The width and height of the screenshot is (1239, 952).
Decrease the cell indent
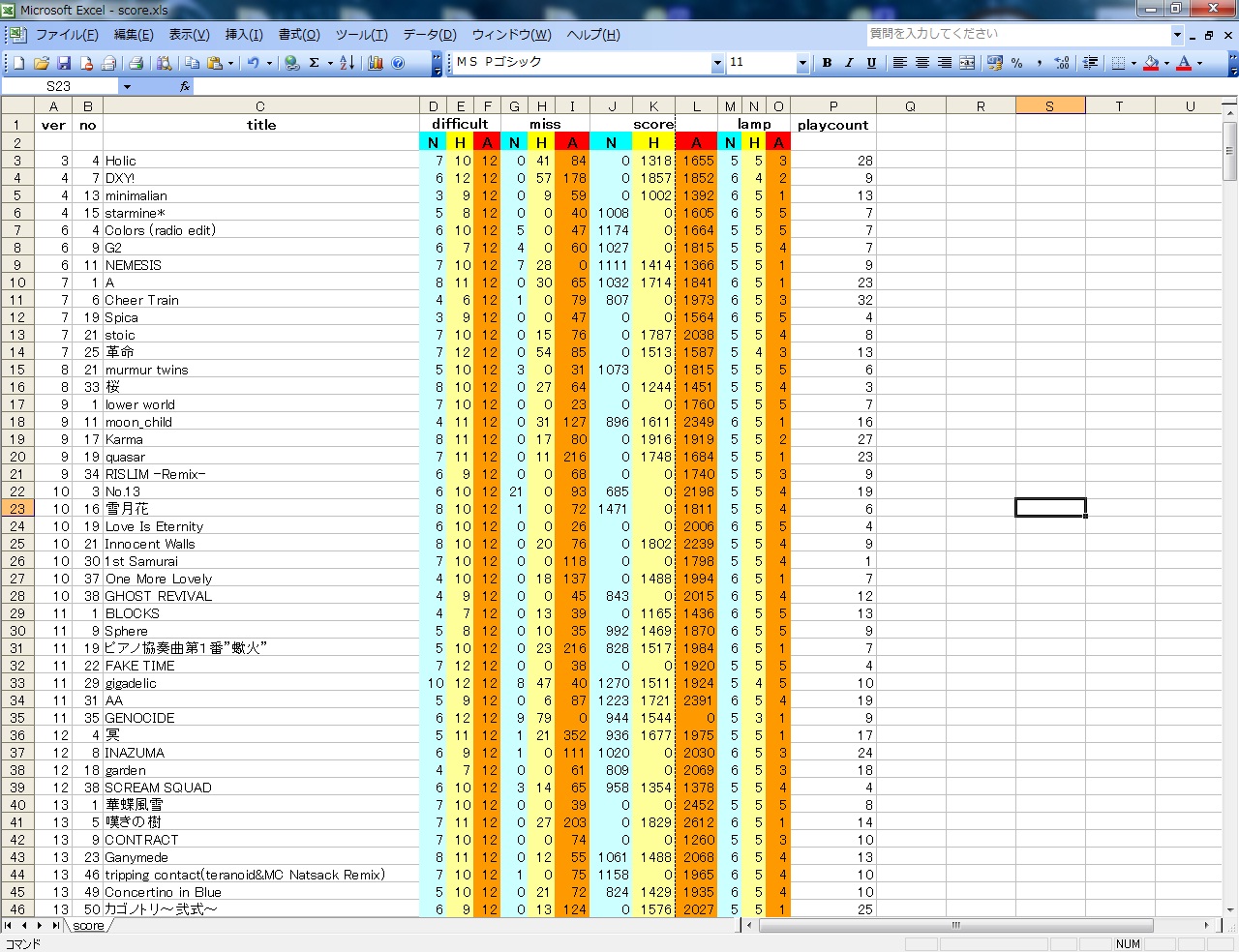pyautogui.click(x=1090, y=63)
